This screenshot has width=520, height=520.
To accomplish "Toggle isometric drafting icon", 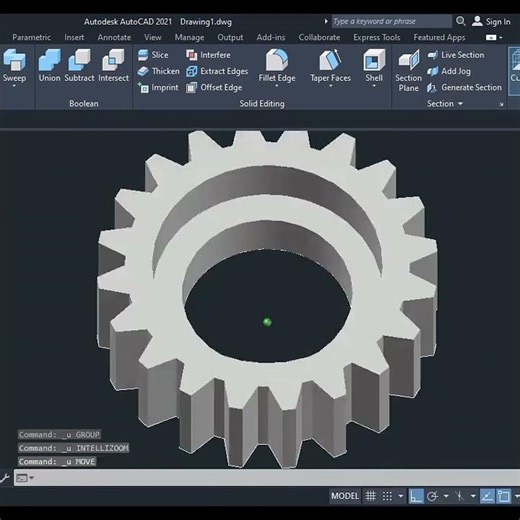I will [x=460, y=496].
